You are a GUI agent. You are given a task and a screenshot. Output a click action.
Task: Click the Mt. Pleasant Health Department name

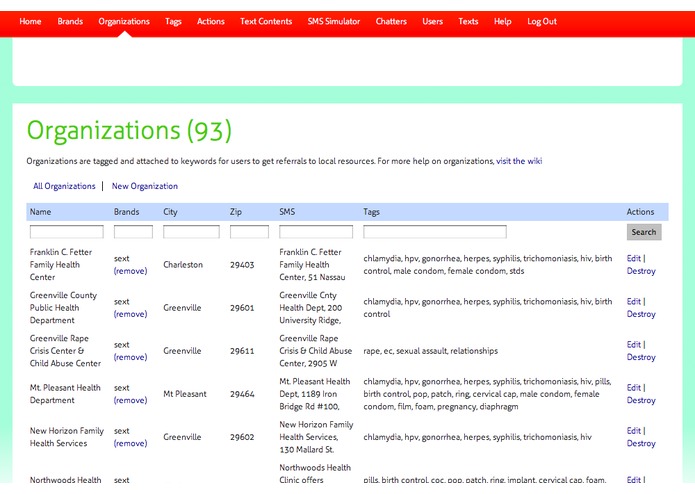(65, 393)
